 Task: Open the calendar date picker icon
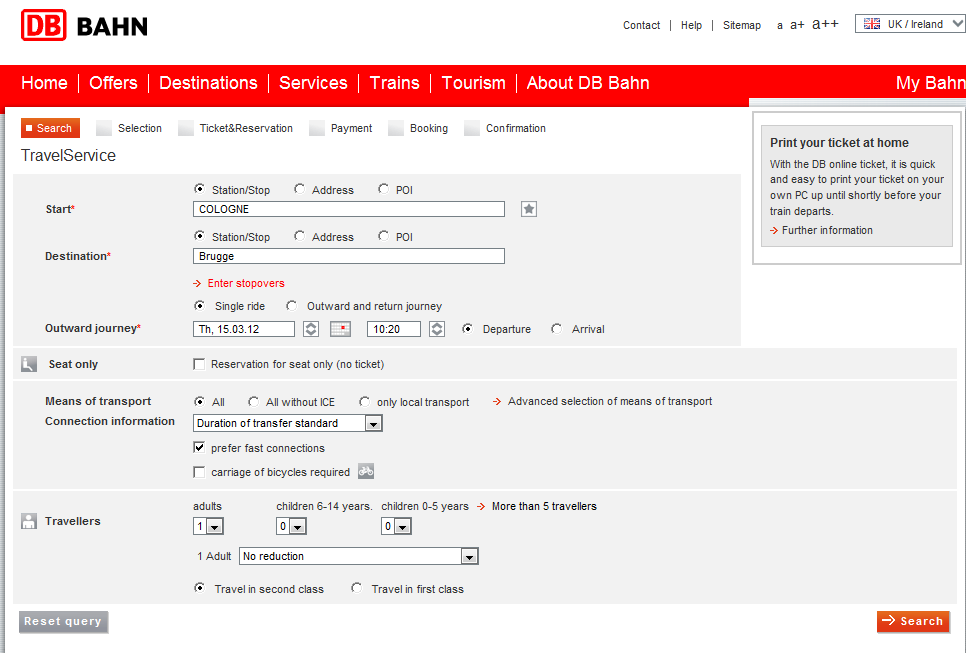(x=340, y=329)
